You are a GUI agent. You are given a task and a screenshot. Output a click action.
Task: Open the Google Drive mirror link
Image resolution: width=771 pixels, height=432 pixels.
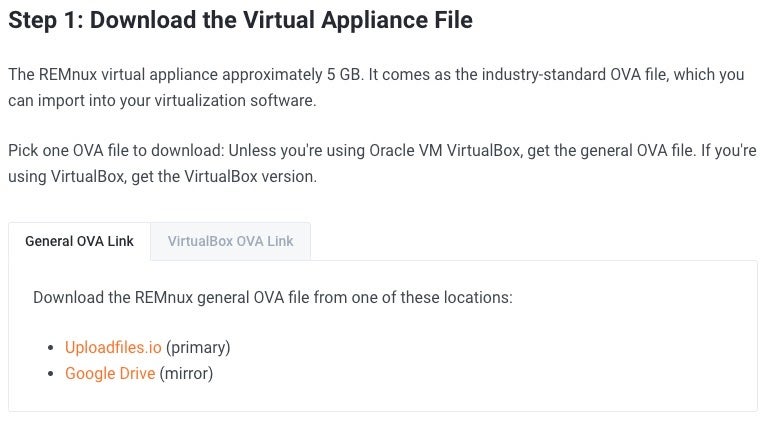coord(110,374)
